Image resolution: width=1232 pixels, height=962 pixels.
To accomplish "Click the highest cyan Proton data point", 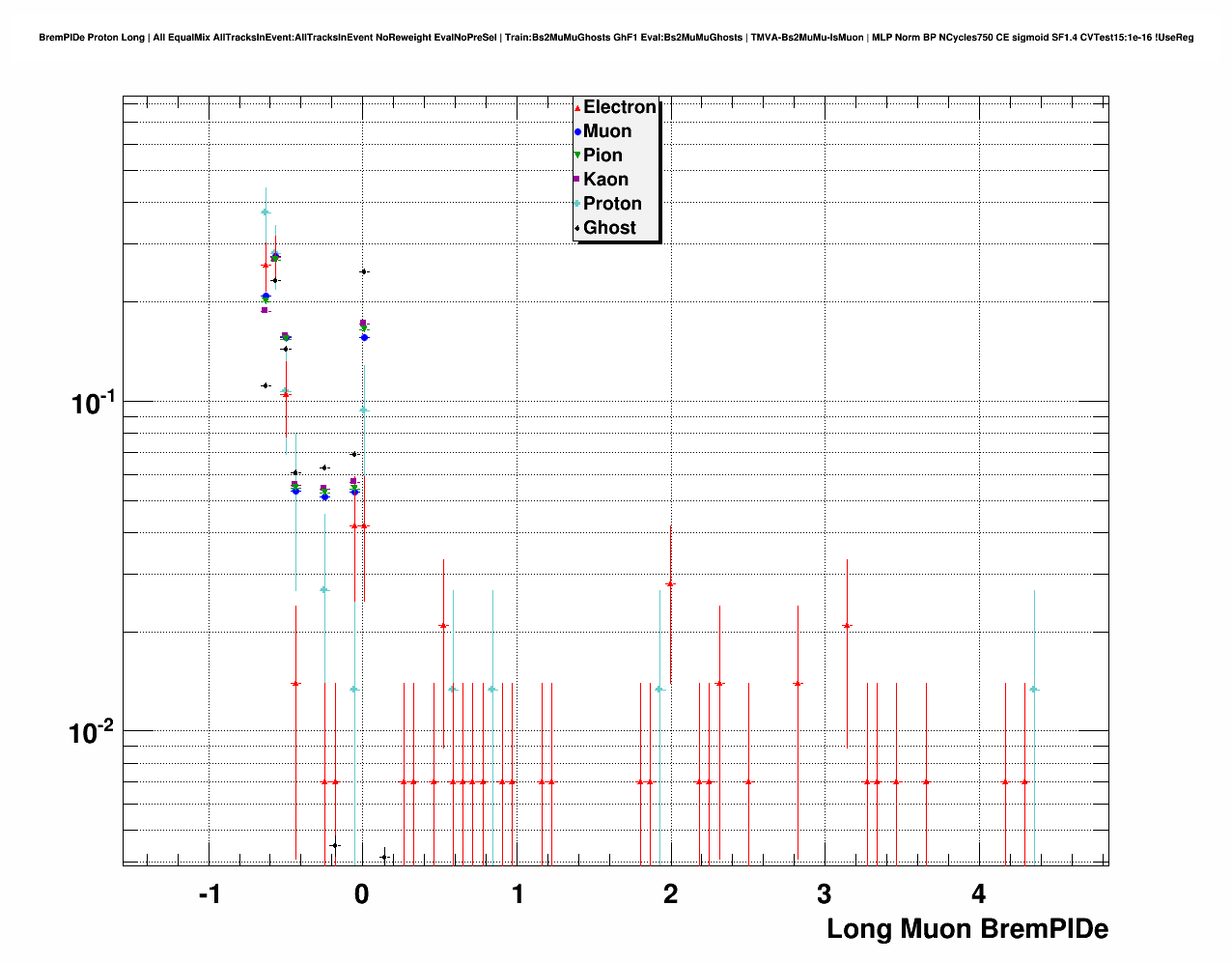I will point(266,212).
